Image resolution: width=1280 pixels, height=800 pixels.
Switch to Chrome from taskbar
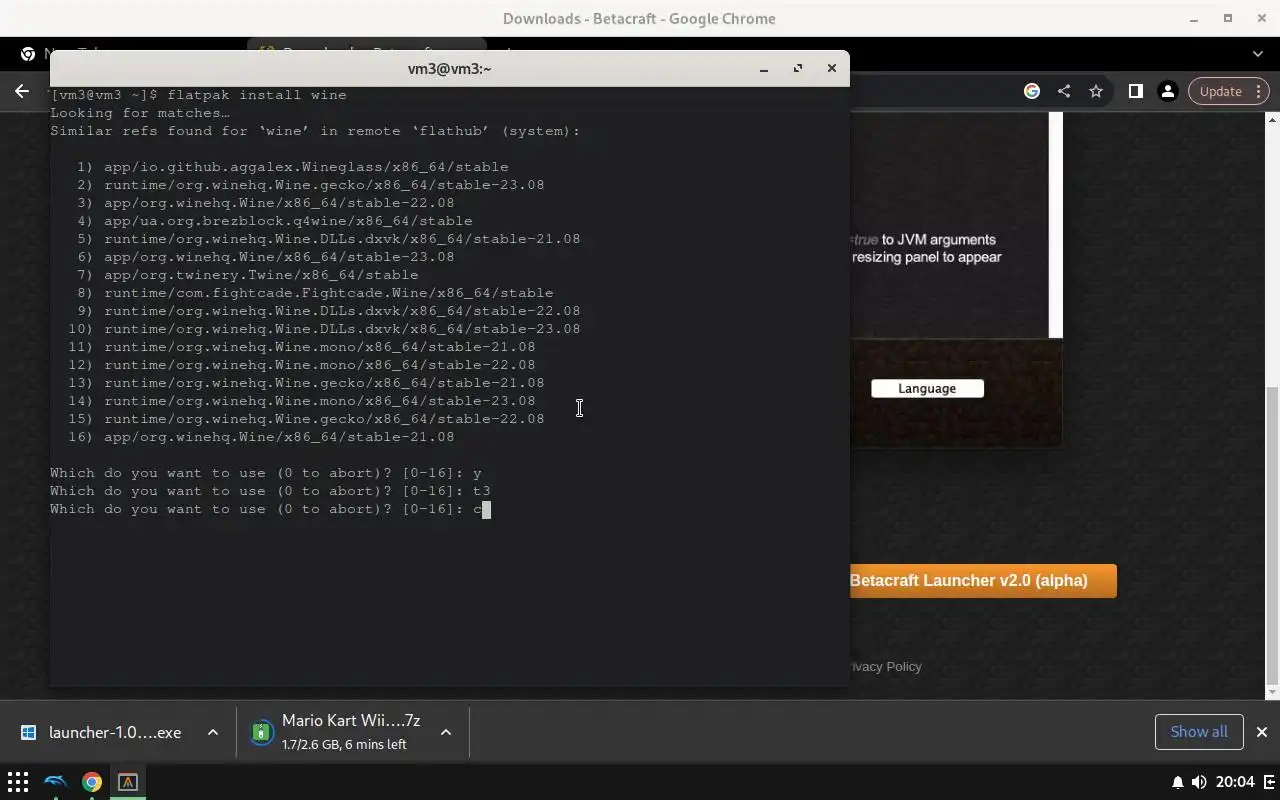[92, 782]
